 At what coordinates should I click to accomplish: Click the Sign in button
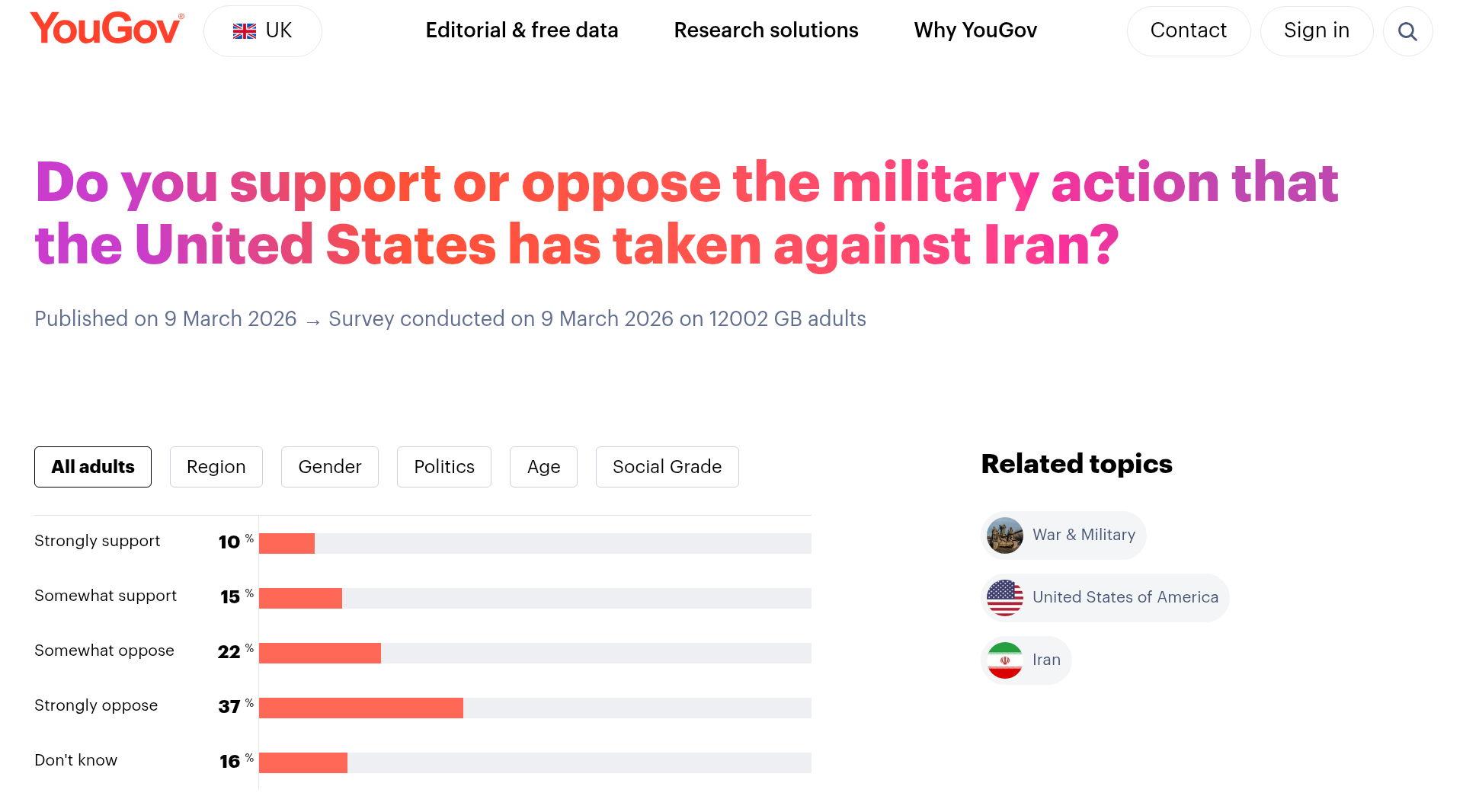(1317, 30)
